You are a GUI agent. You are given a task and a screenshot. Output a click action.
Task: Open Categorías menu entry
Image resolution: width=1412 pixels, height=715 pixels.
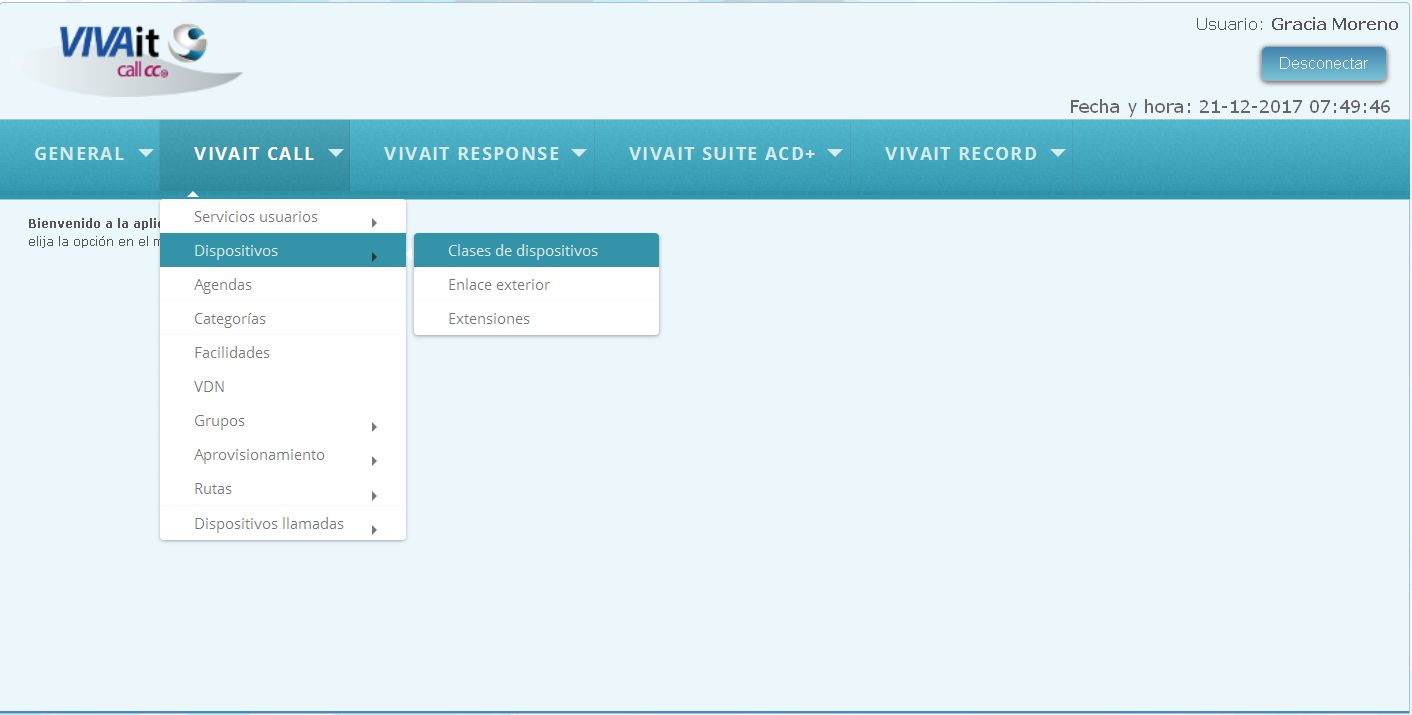(x=283, y=318)
